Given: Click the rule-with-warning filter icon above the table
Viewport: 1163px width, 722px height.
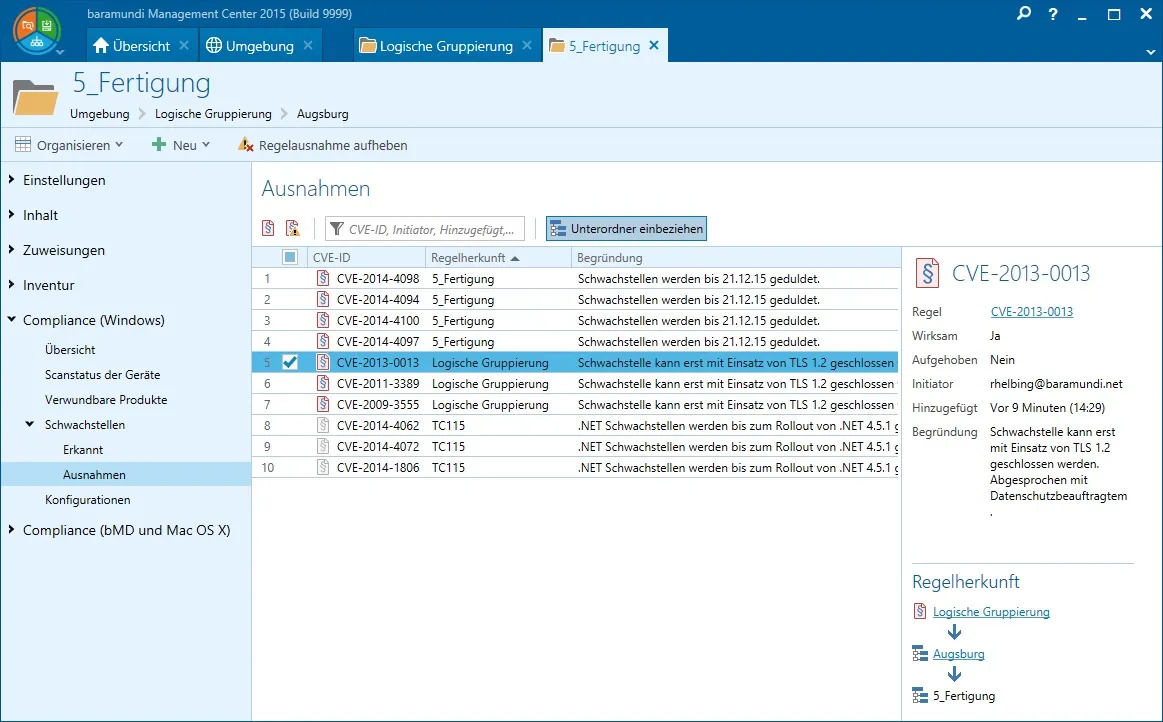Looking at the screenshot, I should (293, 228).
